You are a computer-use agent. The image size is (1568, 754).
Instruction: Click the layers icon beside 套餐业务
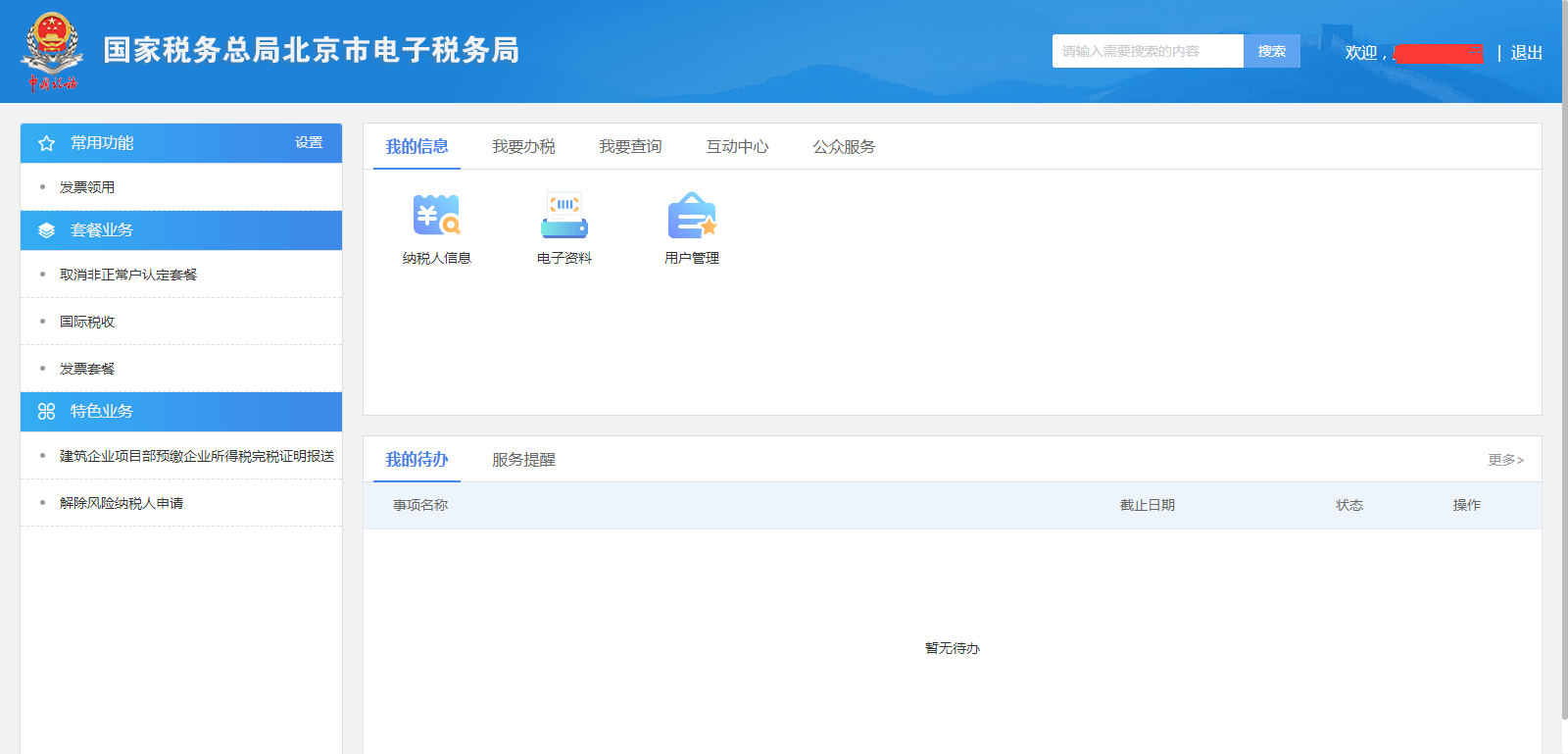pos(46,230)
